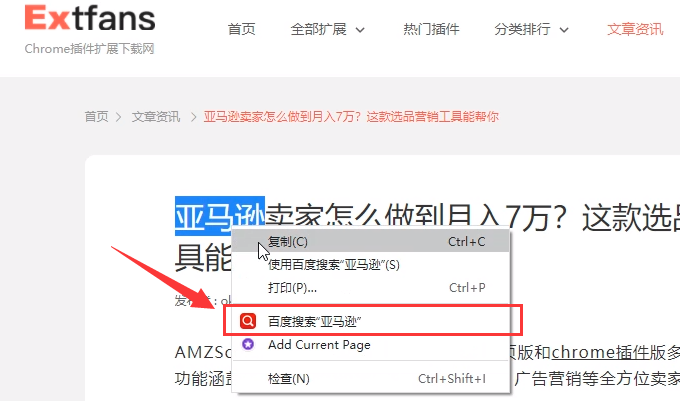Open the 热门插件 navigation item
This screenshot has width=680, height=401.
(x=431, y=29)
